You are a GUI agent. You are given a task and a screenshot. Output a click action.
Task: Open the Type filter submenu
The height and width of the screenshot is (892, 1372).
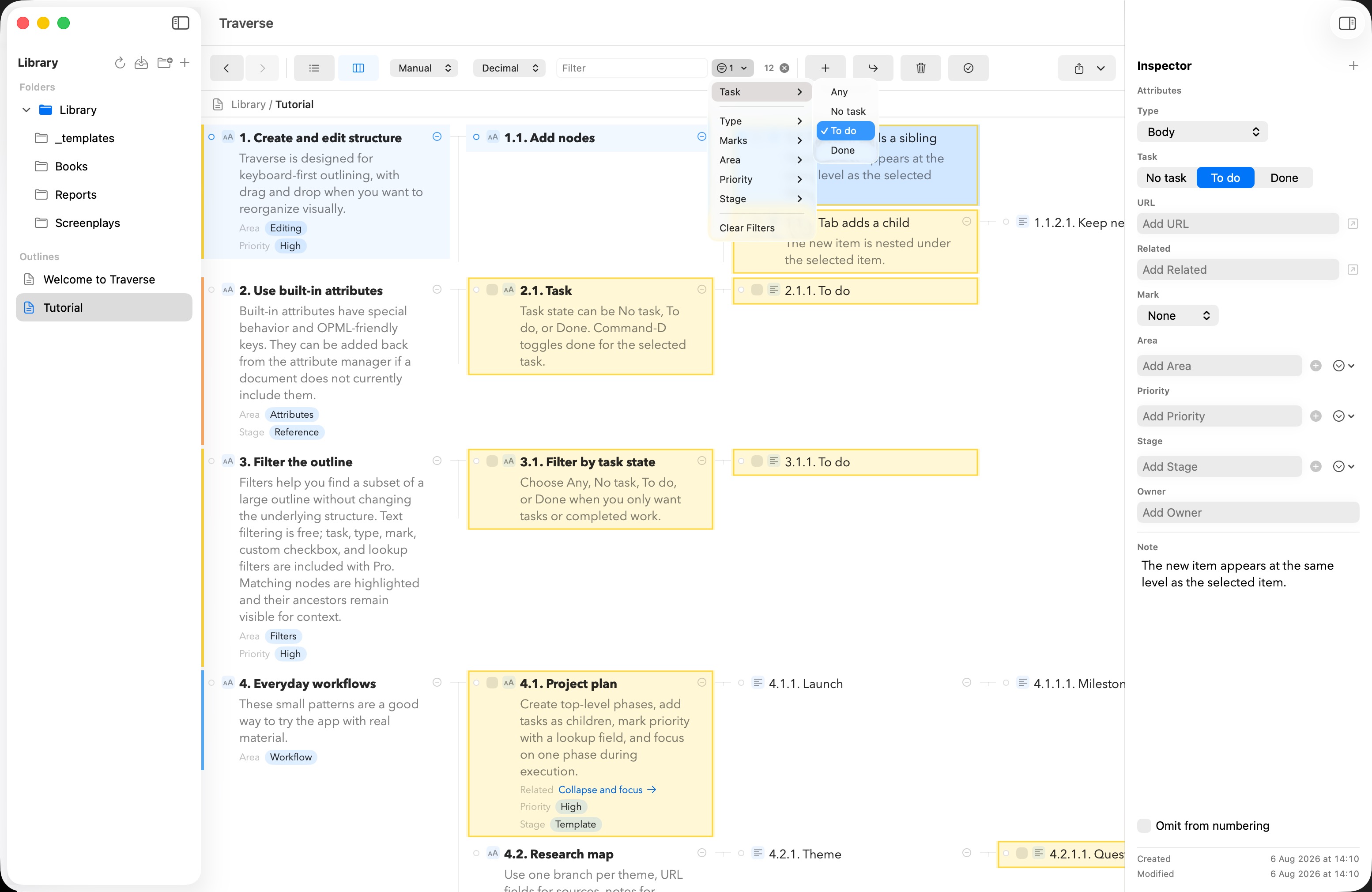[x=761, y=121]
